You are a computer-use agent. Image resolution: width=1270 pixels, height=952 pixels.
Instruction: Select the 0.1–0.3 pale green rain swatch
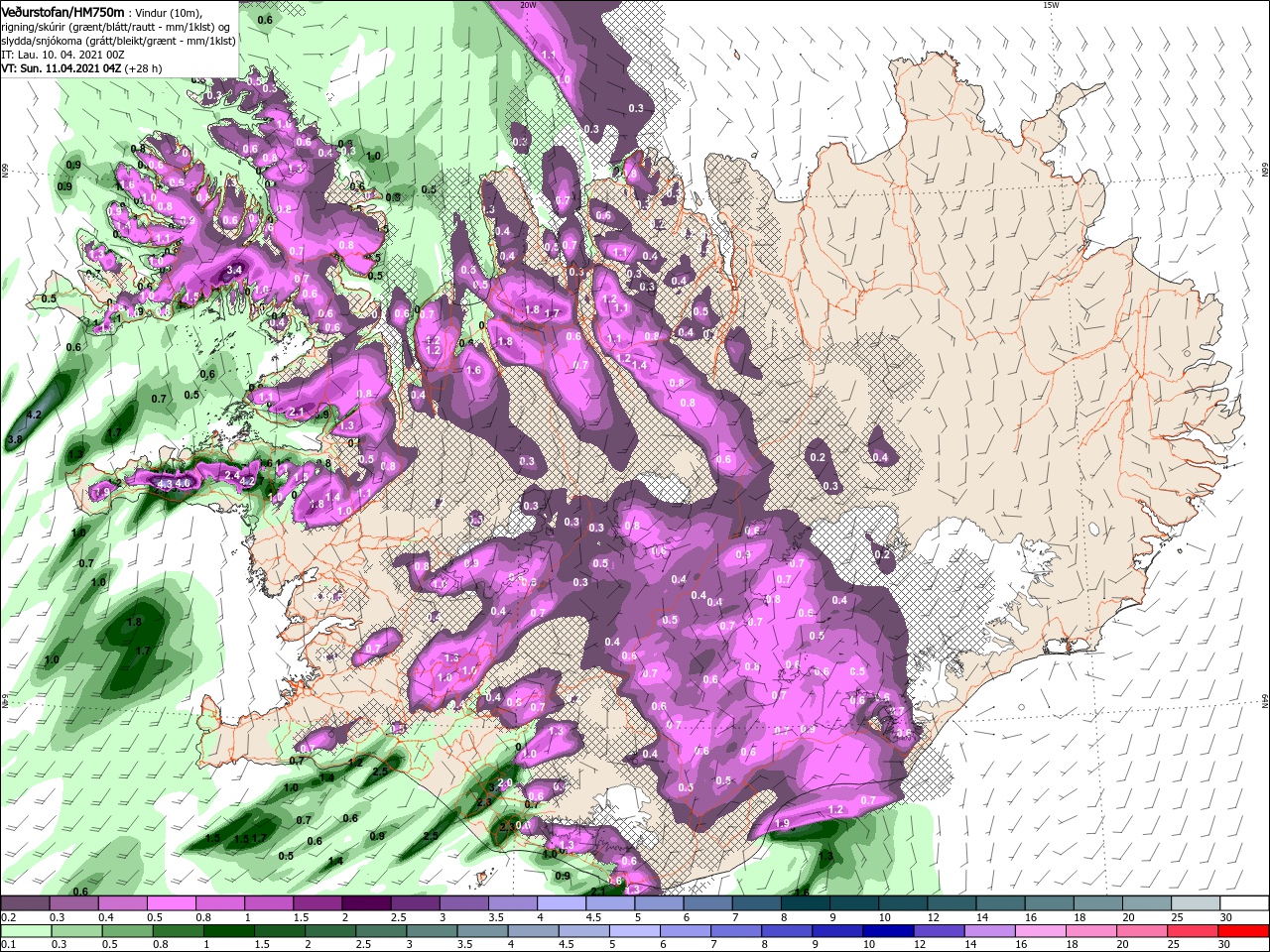(x=27, y=931)
